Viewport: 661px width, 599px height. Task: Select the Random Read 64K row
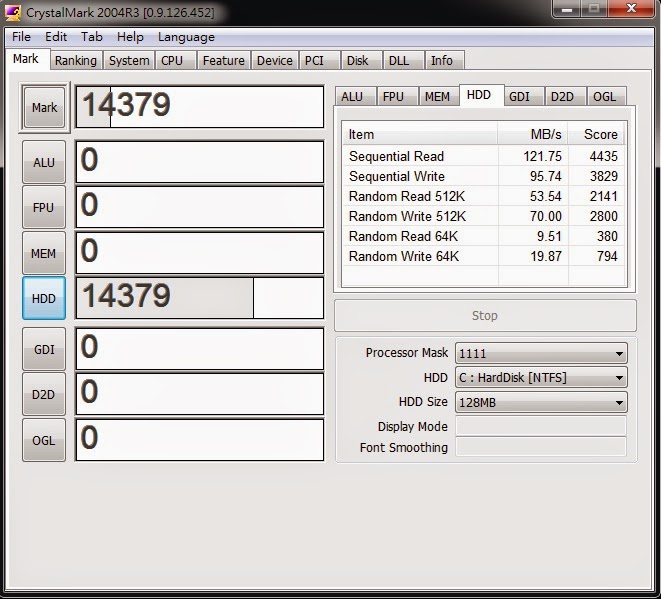pos(484,236)
